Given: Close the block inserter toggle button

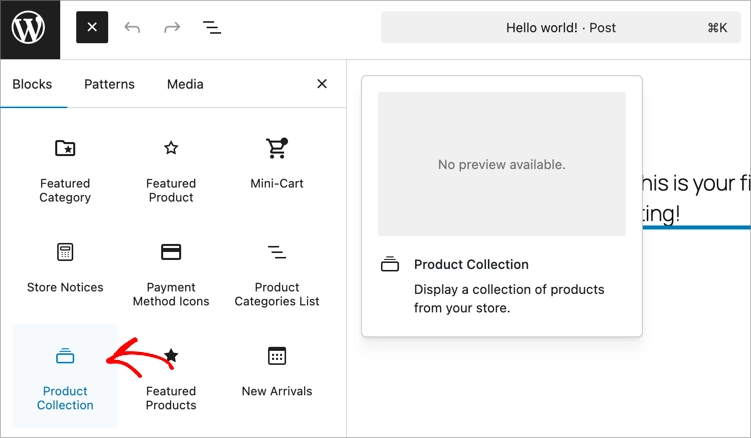Looking at the screenshot, I should click(92, 27).
